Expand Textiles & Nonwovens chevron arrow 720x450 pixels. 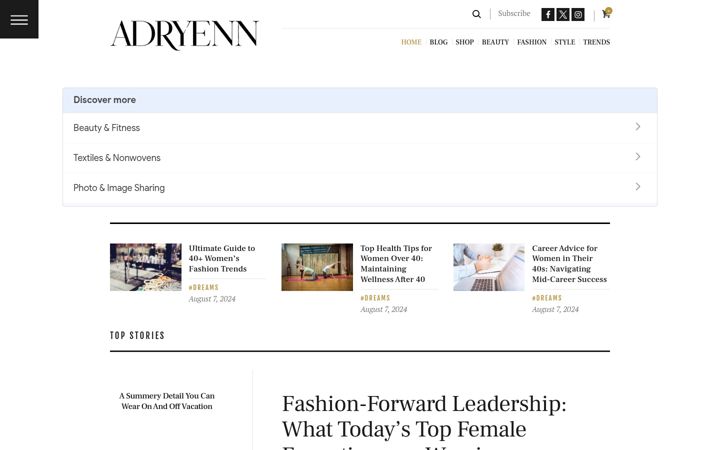pyautogui.click(x=638, y=157)
